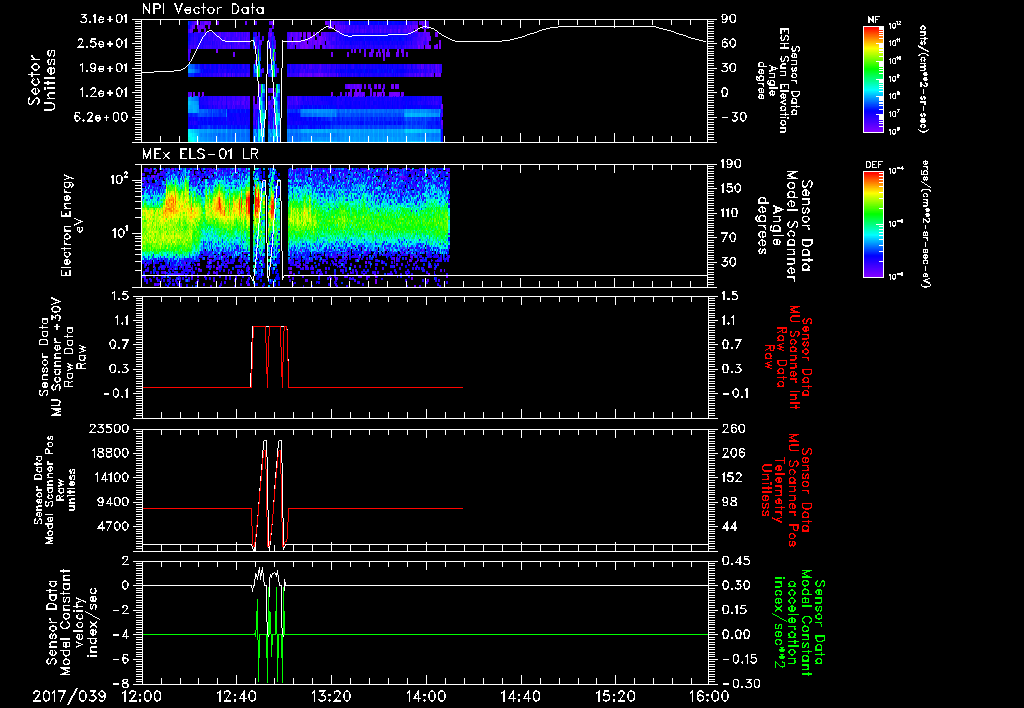Viewport: 1024px width, 708px height.
Task: Click the "16:00" time tick label
Action: [709, 696]
